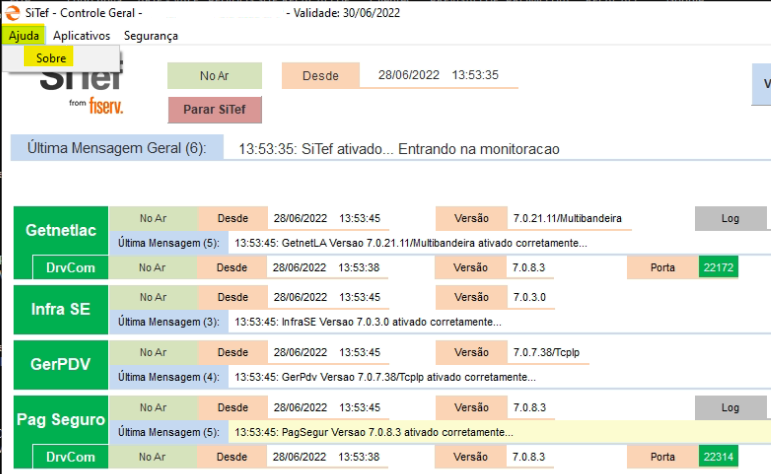
Task: Select Sobre from the Ajuda menu
Action: pos(49,58)
